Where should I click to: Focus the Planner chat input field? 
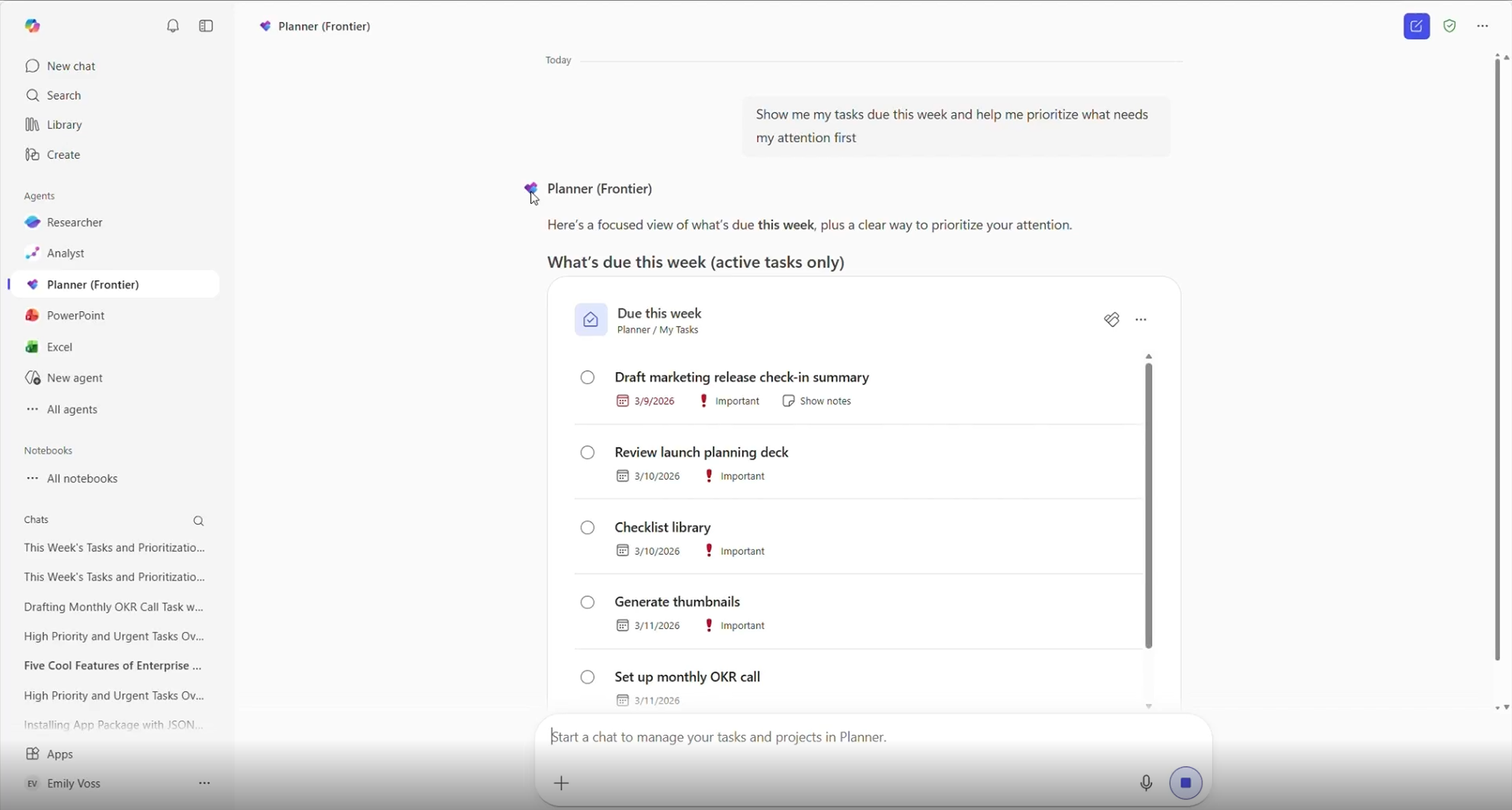coord(873,737)
